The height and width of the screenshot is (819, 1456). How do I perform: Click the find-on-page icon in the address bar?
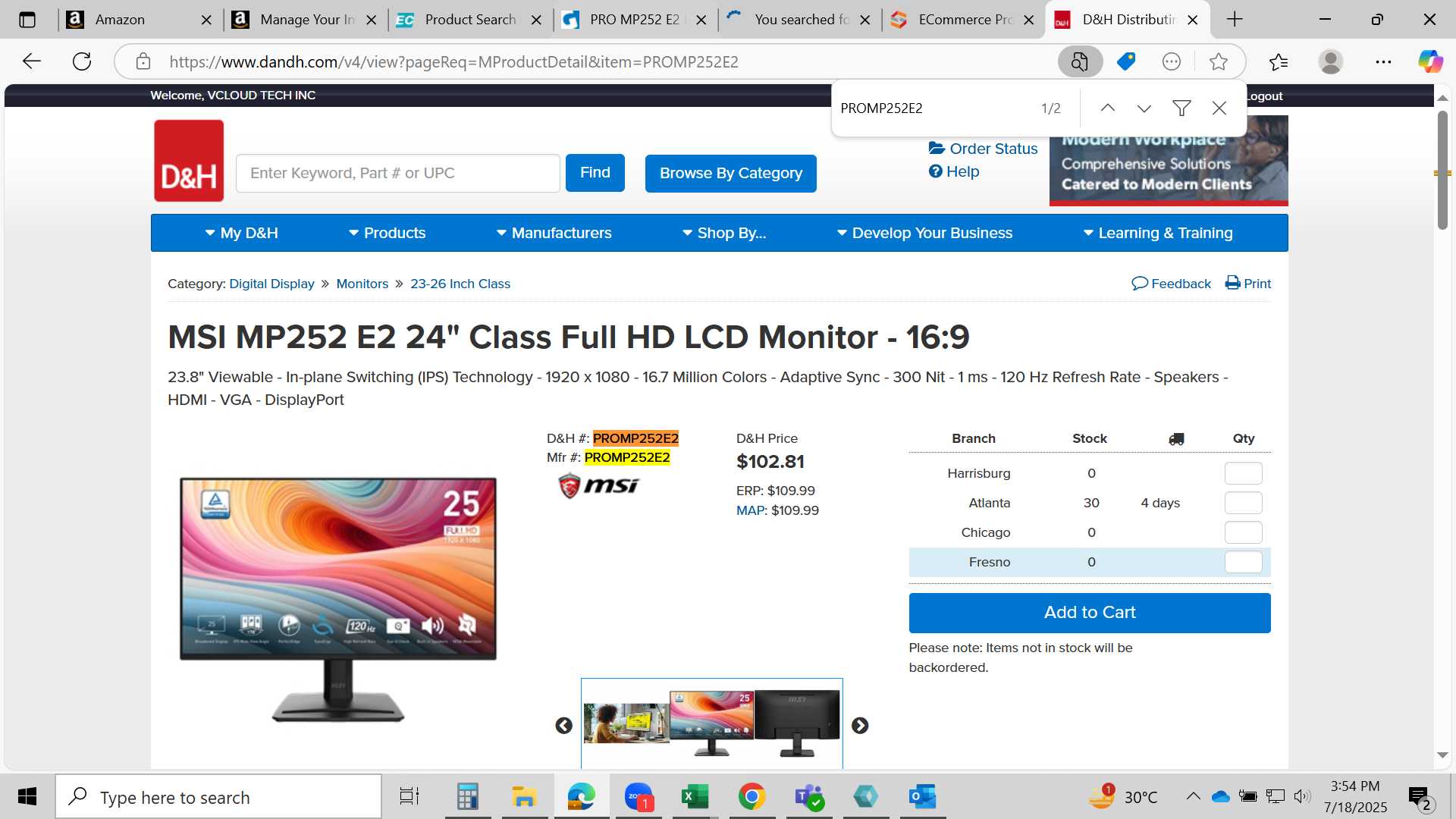1079,61
